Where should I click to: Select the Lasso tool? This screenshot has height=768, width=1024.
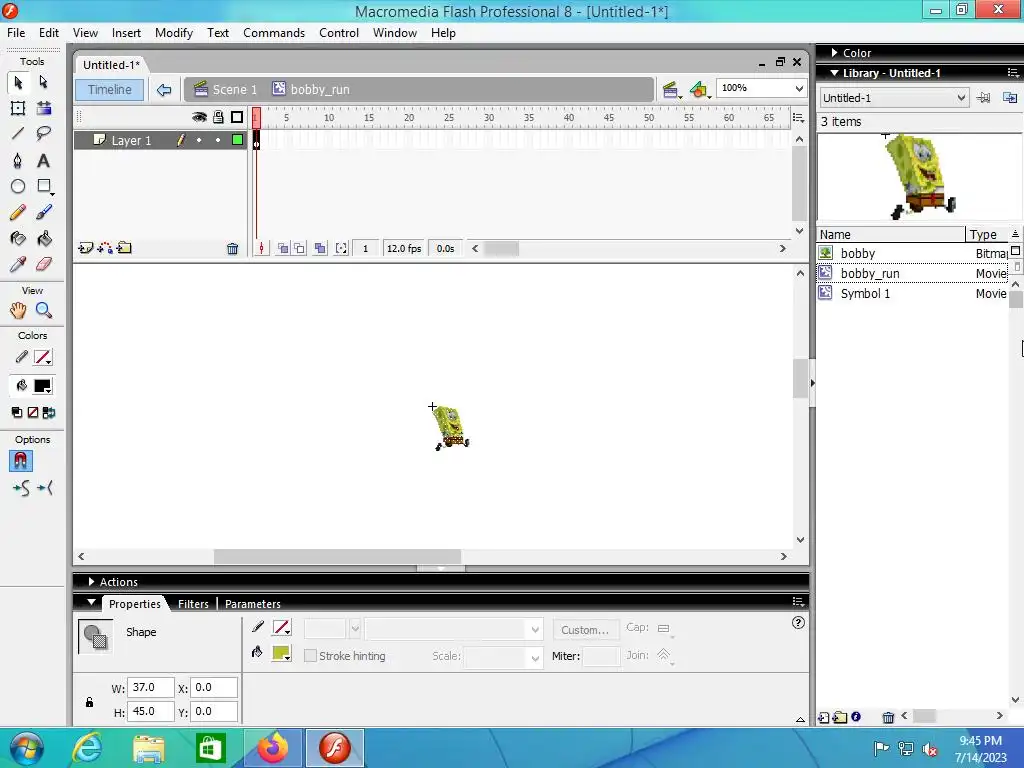(44, 134)
